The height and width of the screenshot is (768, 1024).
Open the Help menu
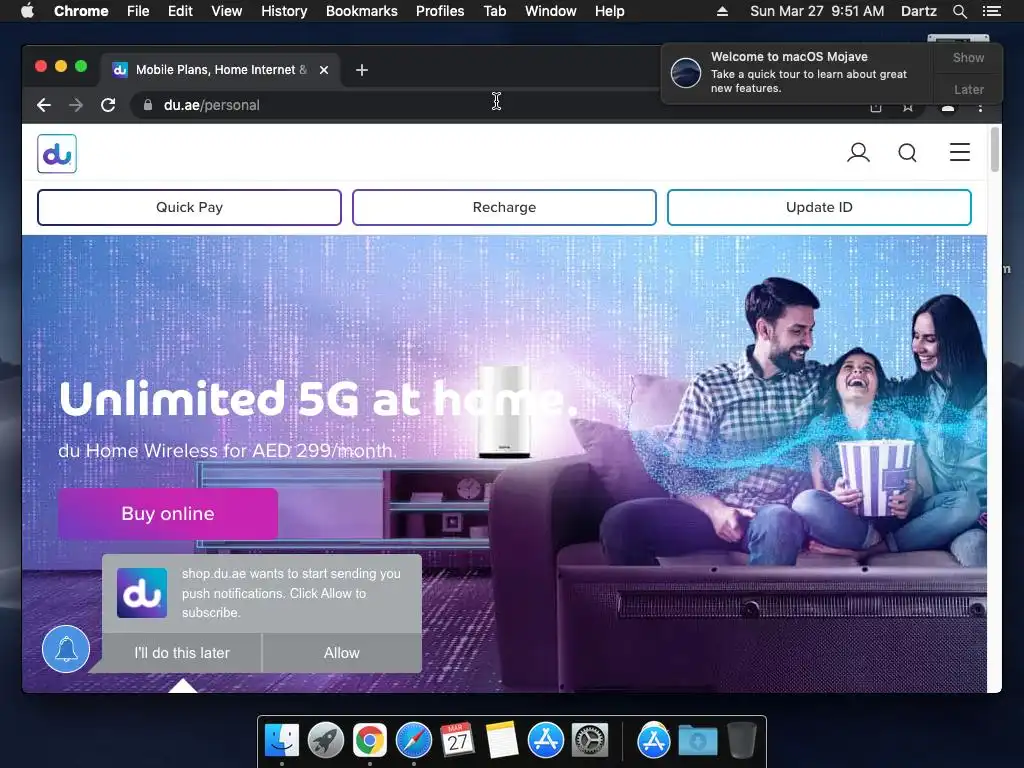[x=609, y=11]
